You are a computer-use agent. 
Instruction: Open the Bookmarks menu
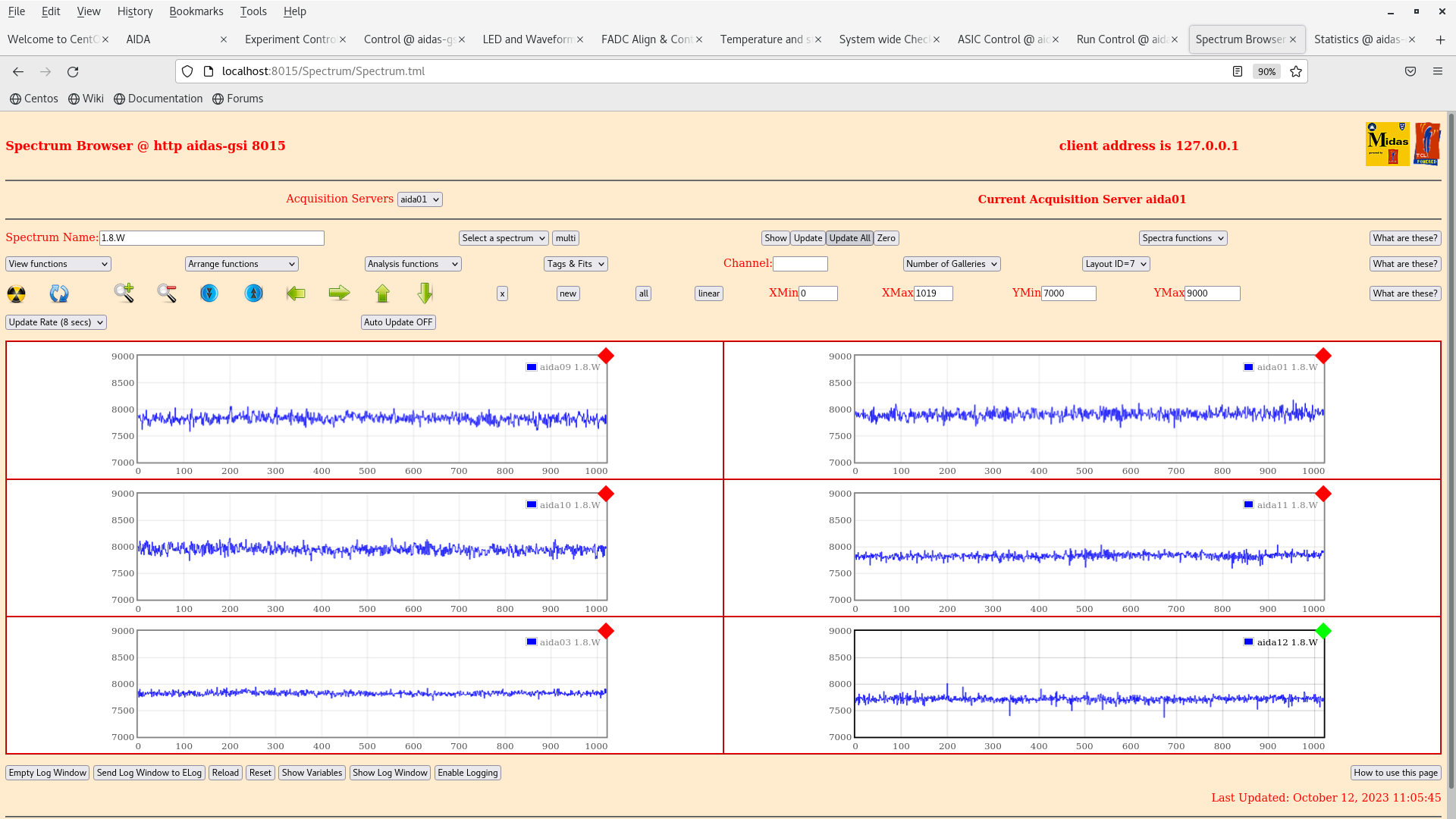coord(196,11)
